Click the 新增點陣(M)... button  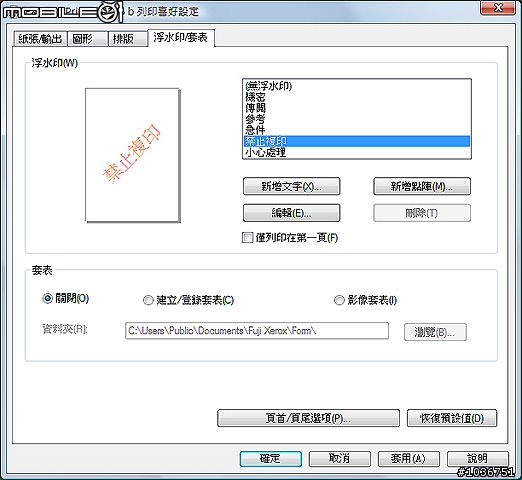pos(422,186)
